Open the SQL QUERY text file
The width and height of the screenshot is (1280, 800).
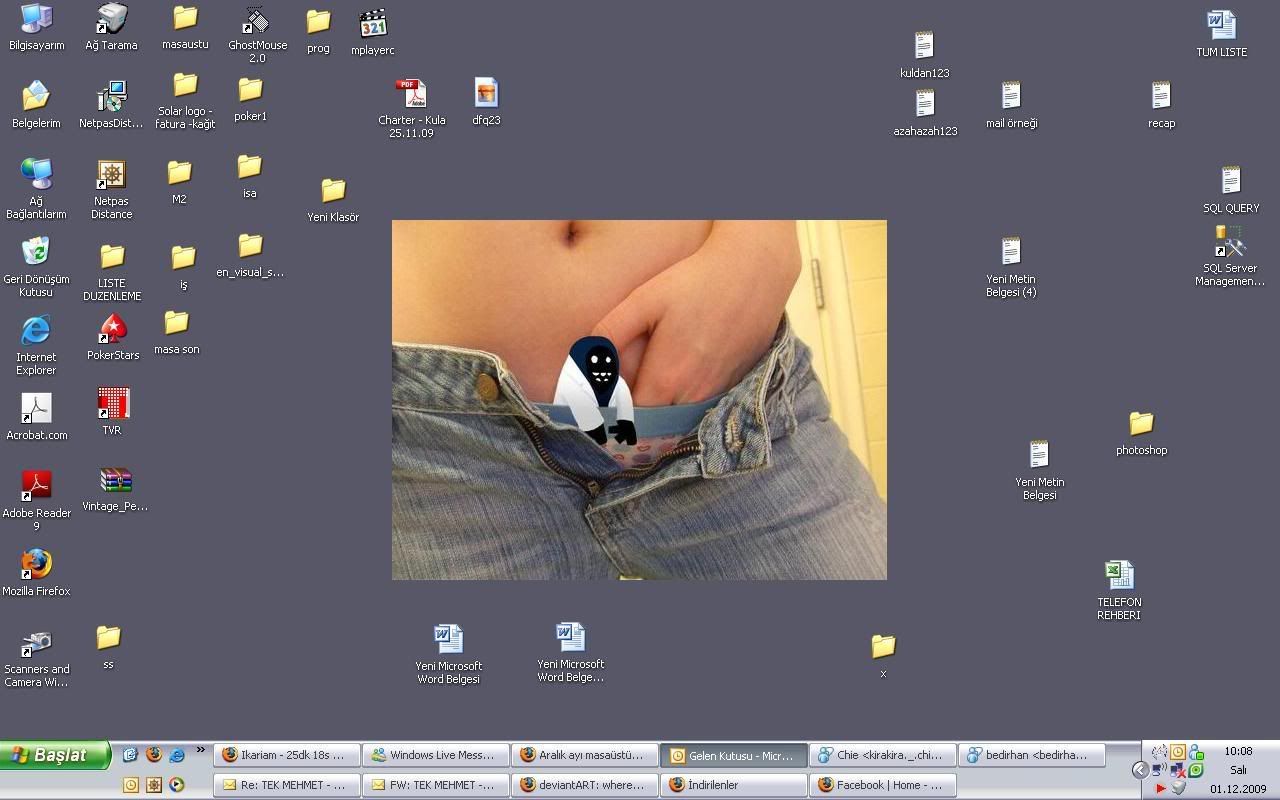(1230, 183)
